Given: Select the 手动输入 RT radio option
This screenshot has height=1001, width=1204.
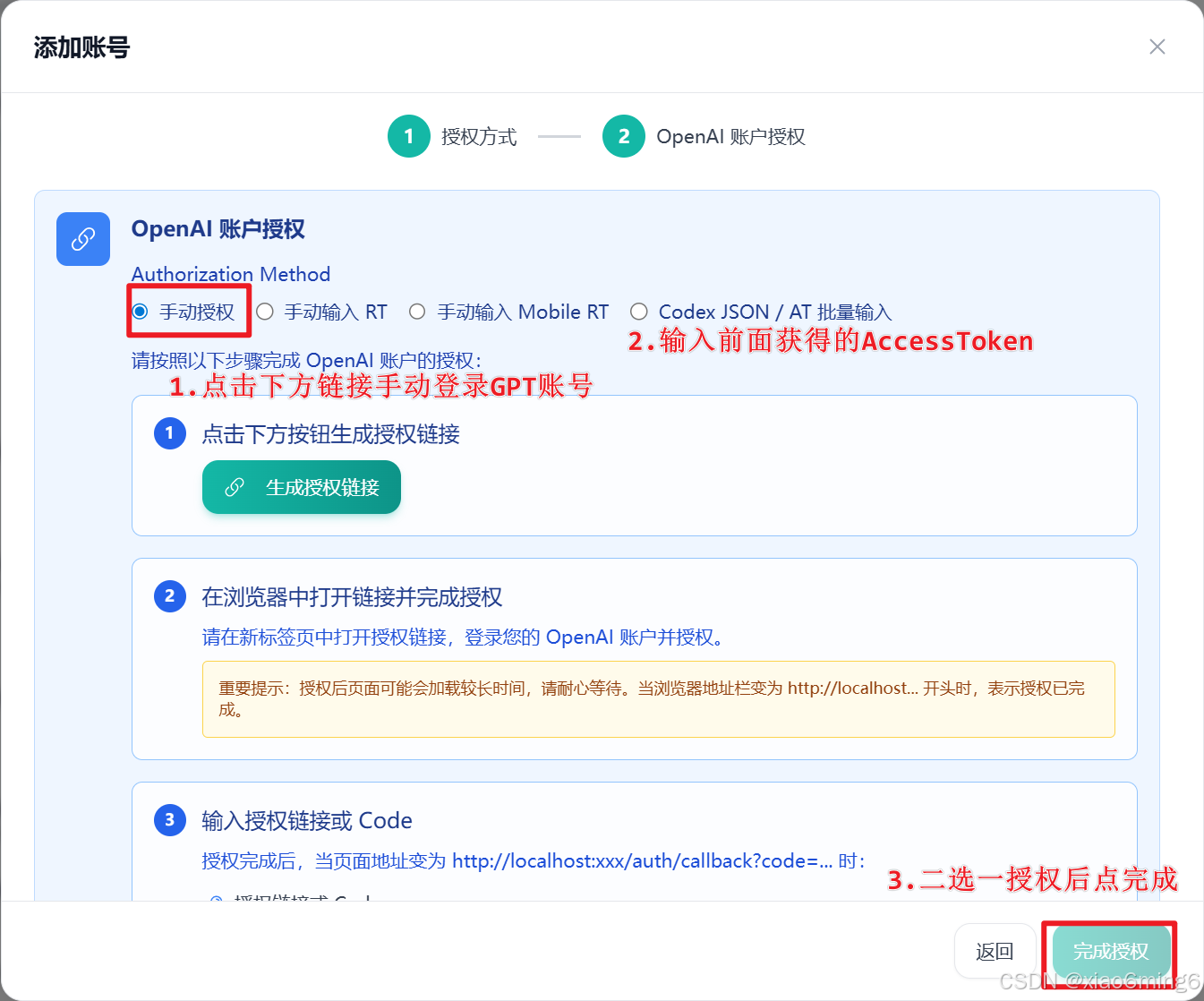Looking at the screenshot, I should [x=265, y=312].
